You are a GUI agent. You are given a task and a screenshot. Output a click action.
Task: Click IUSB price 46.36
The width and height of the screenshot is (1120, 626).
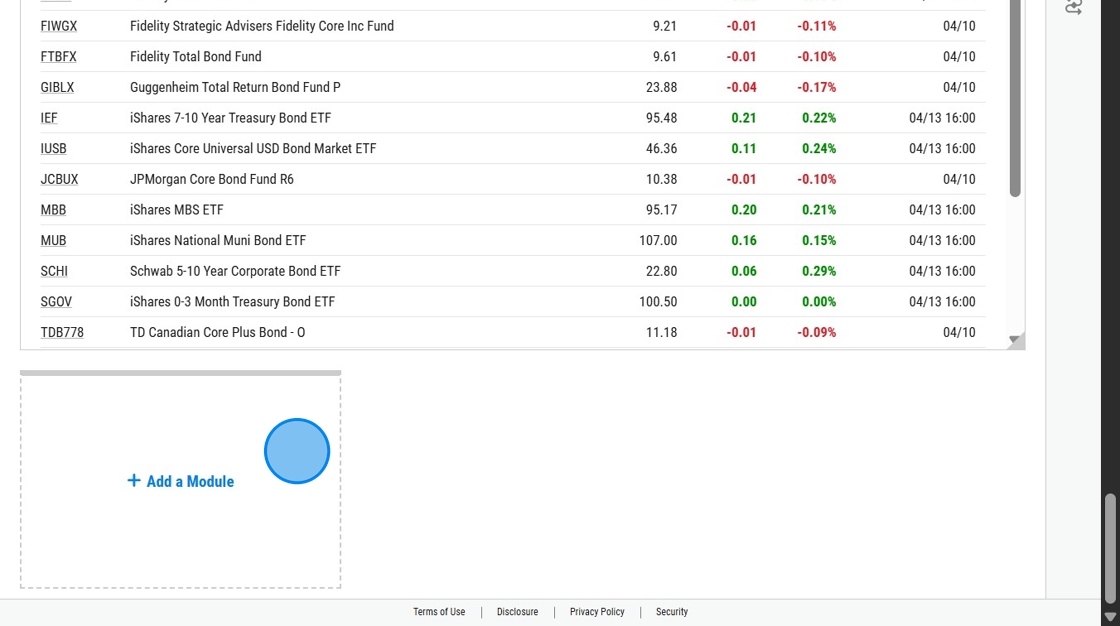(661, 149)
